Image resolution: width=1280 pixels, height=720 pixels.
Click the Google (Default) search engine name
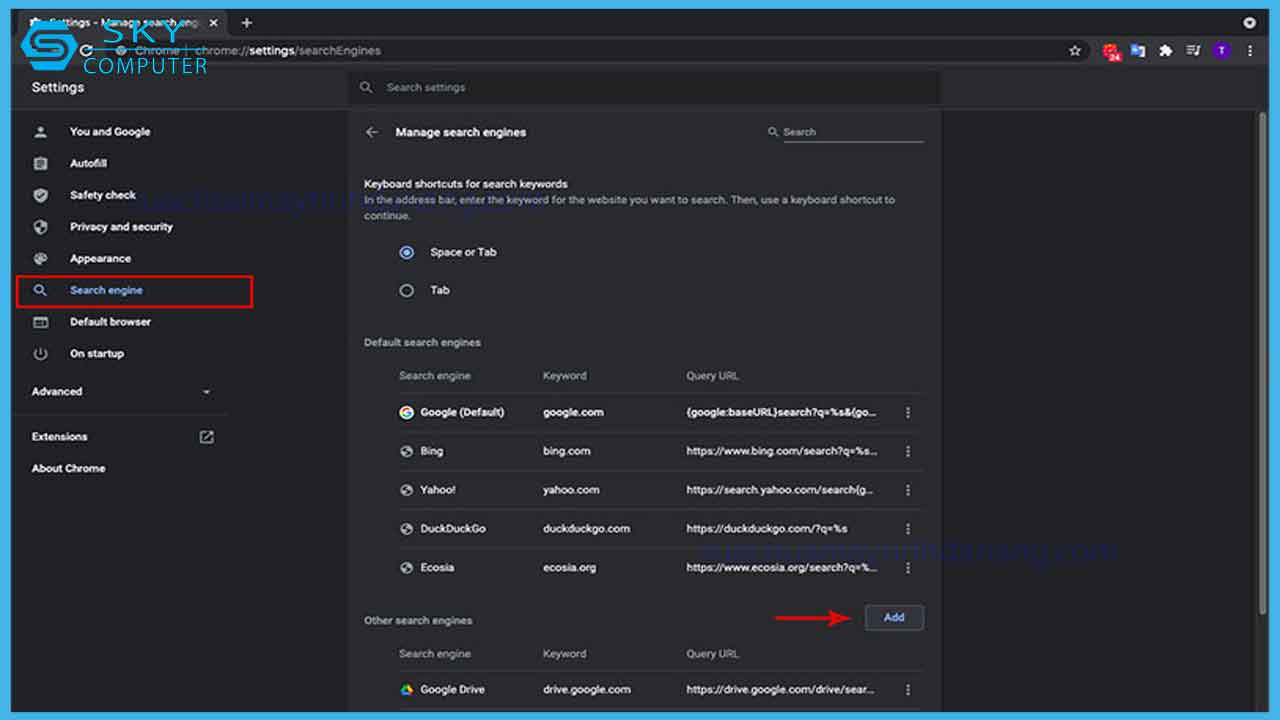(x=462, y=412)
